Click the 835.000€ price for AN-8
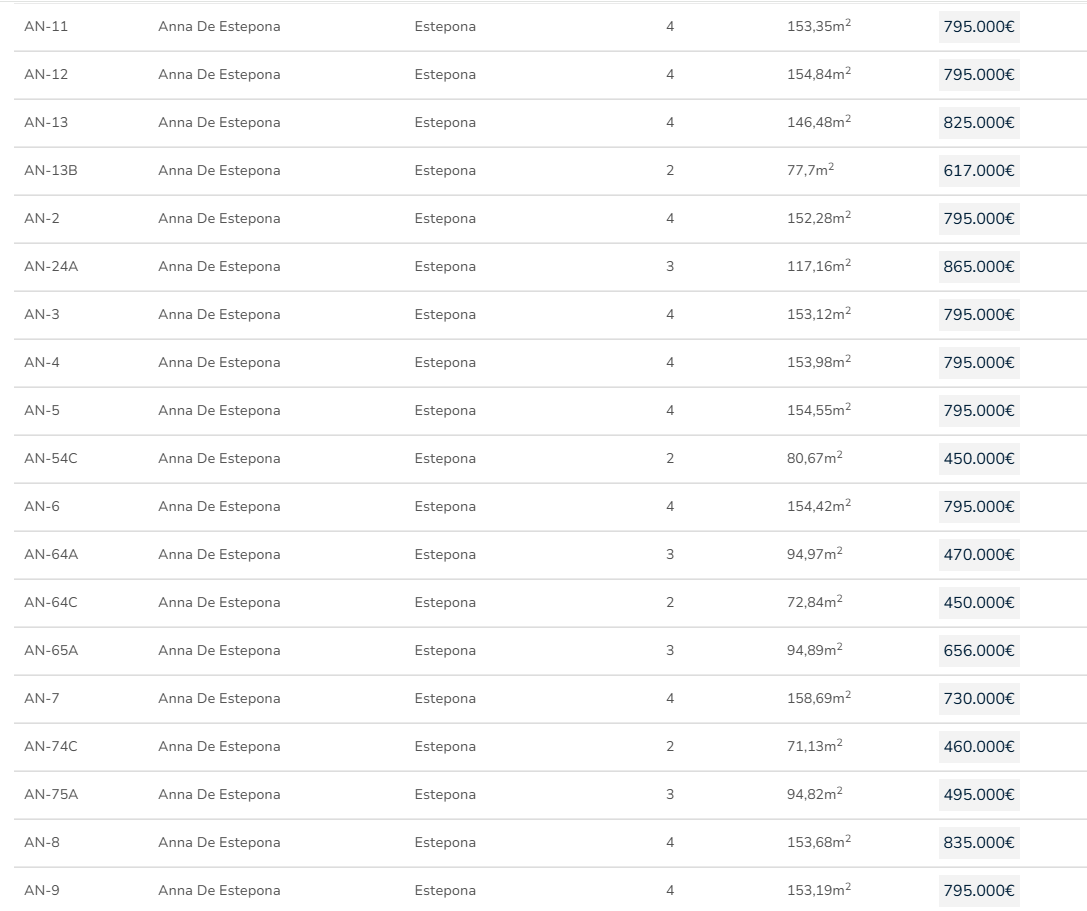The image size is (1087, 911). (978, 843)
